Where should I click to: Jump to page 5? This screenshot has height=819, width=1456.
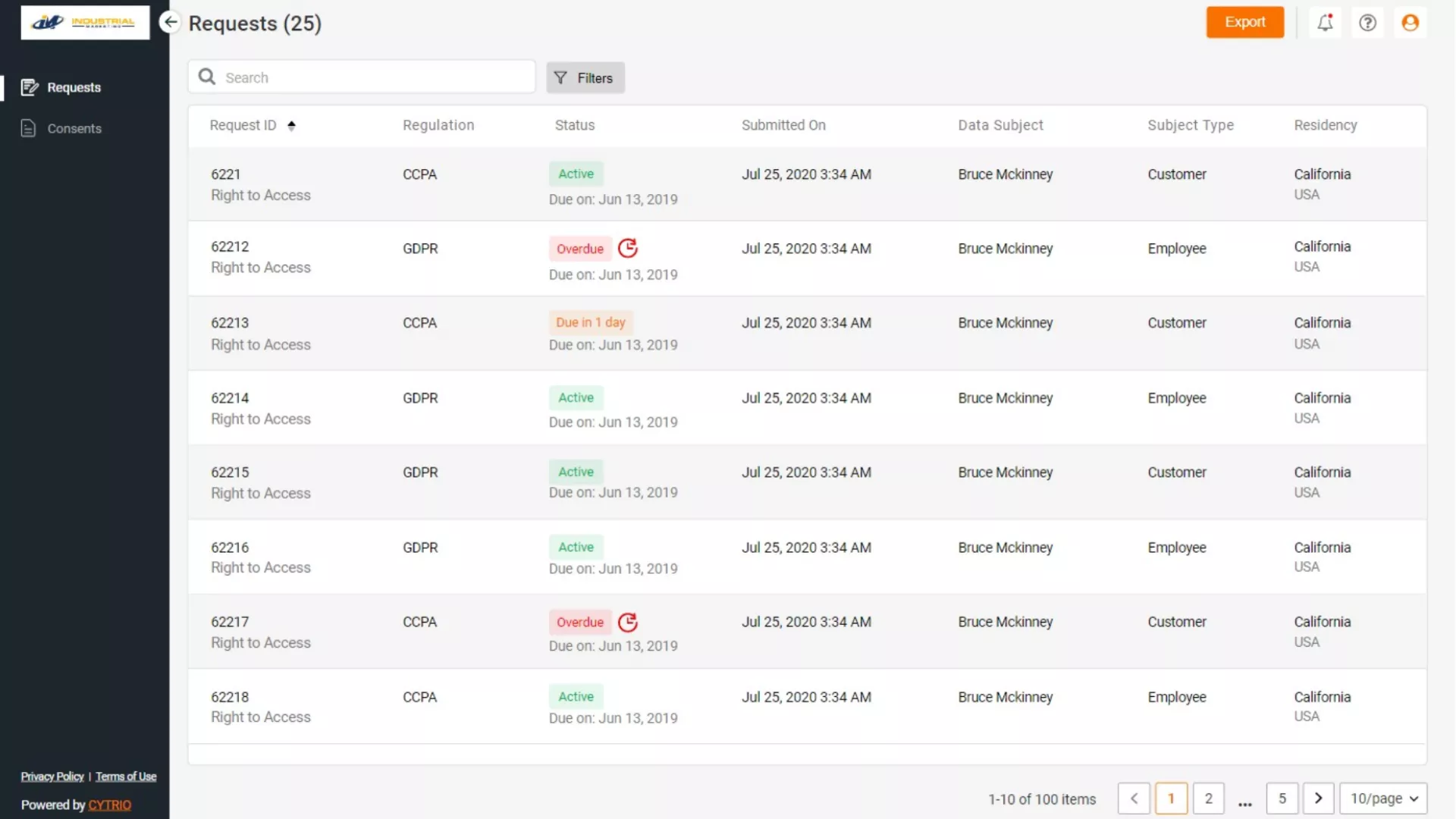[1282, 798]
